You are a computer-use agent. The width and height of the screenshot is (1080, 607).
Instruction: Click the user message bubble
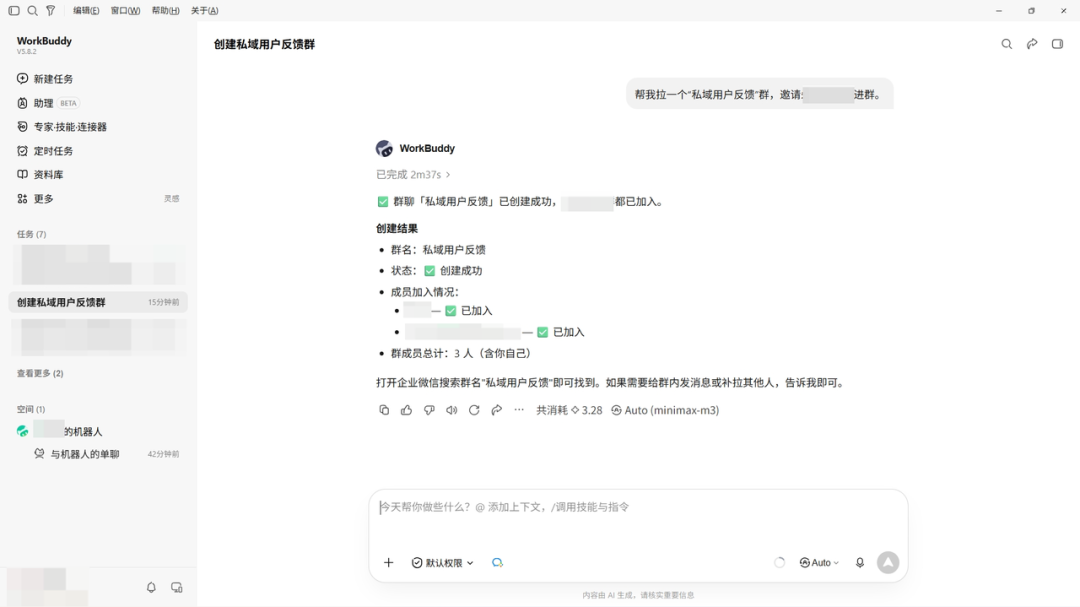tap(760, 94)
